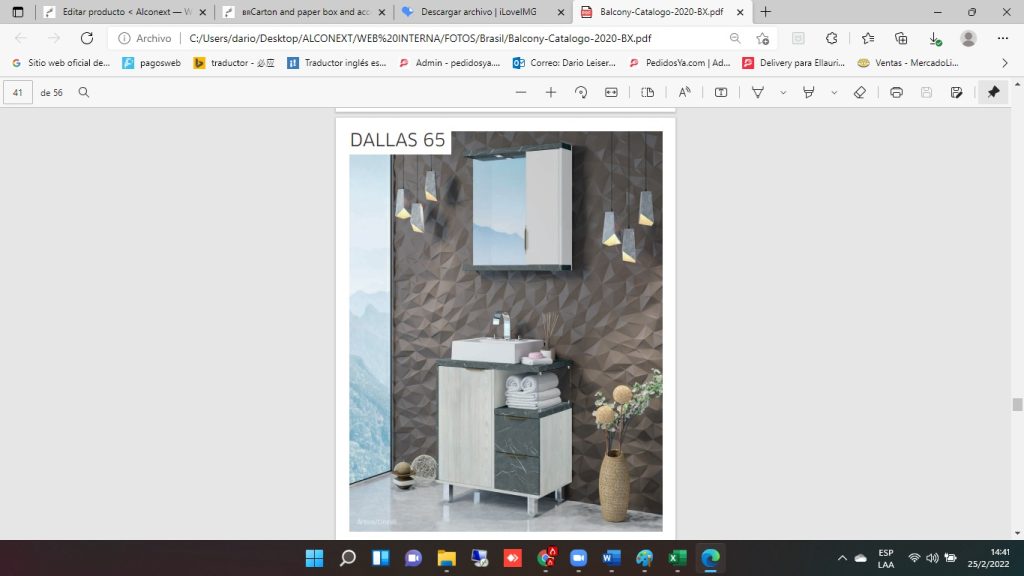Open the pagosweb bookmark
Viewport: 1024px width, 576px height.
pyautogui.click(x=152, y=63)
